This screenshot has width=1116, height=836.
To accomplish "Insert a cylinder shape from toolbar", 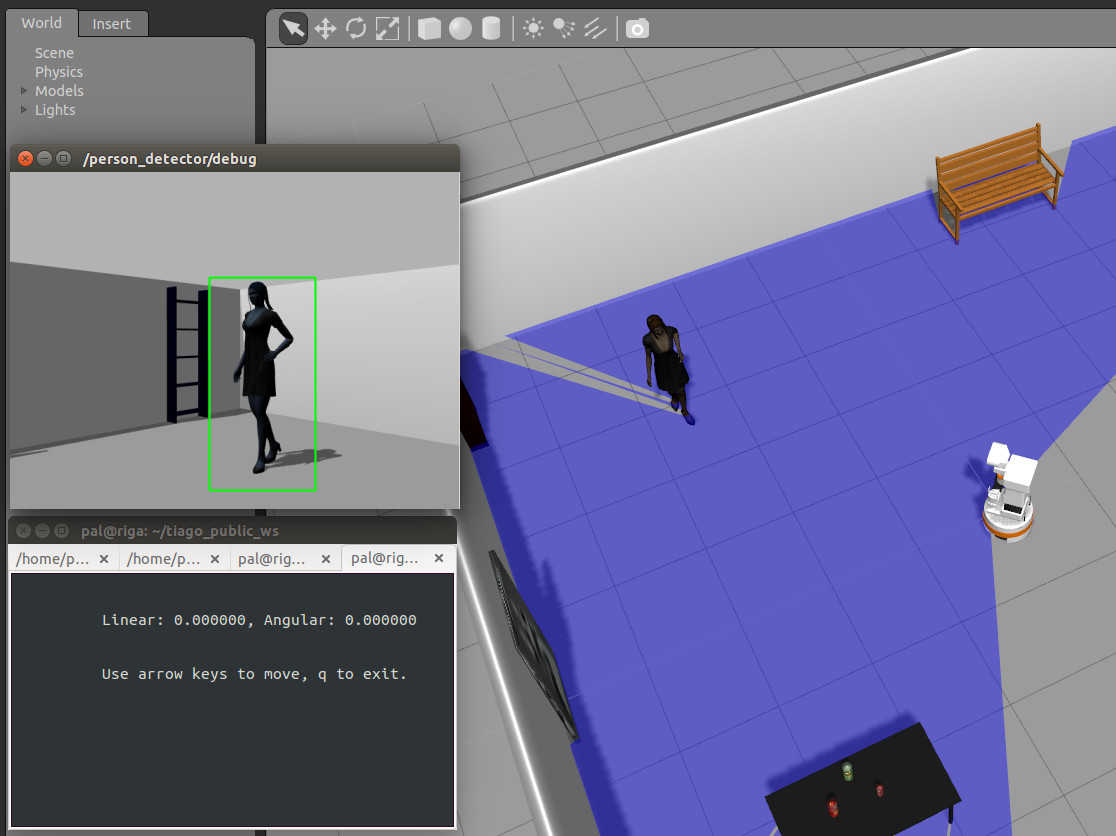I will [x=491, y=28].
